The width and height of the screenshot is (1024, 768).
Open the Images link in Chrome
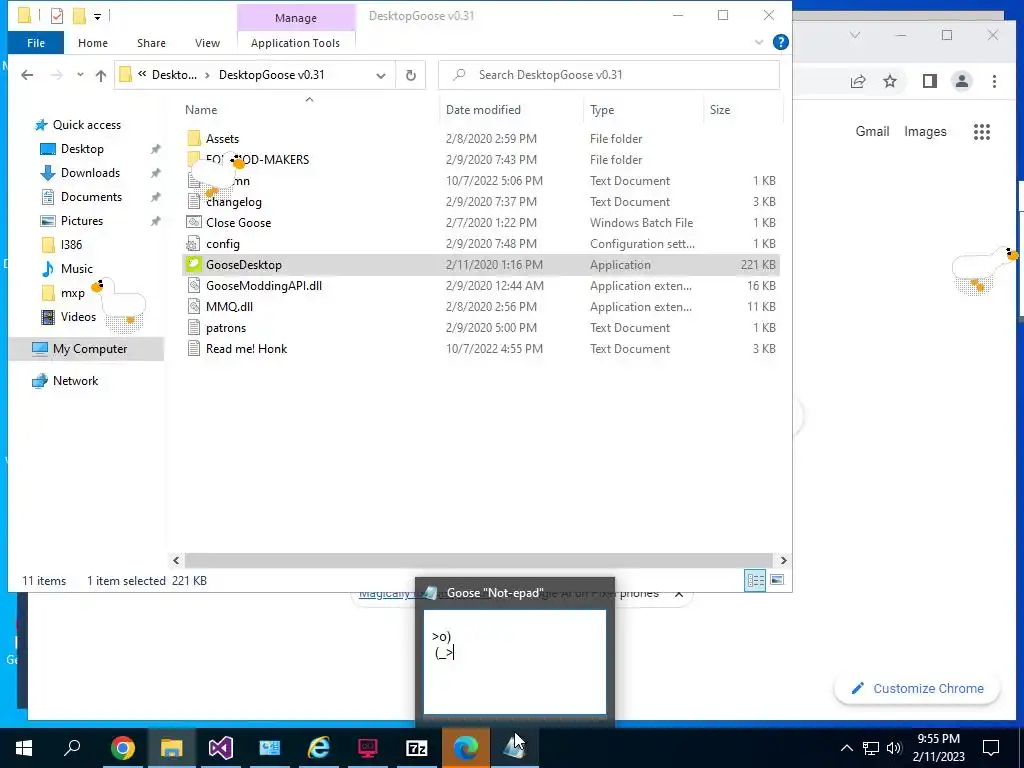[925, 131]
